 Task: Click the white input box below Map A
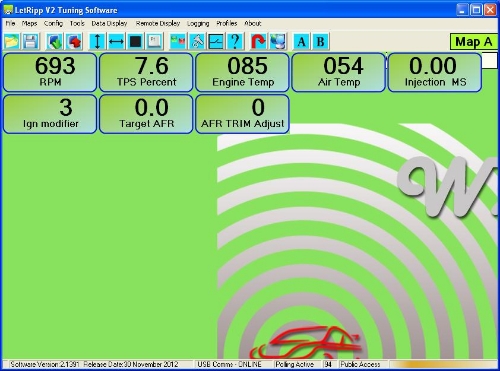489,60
